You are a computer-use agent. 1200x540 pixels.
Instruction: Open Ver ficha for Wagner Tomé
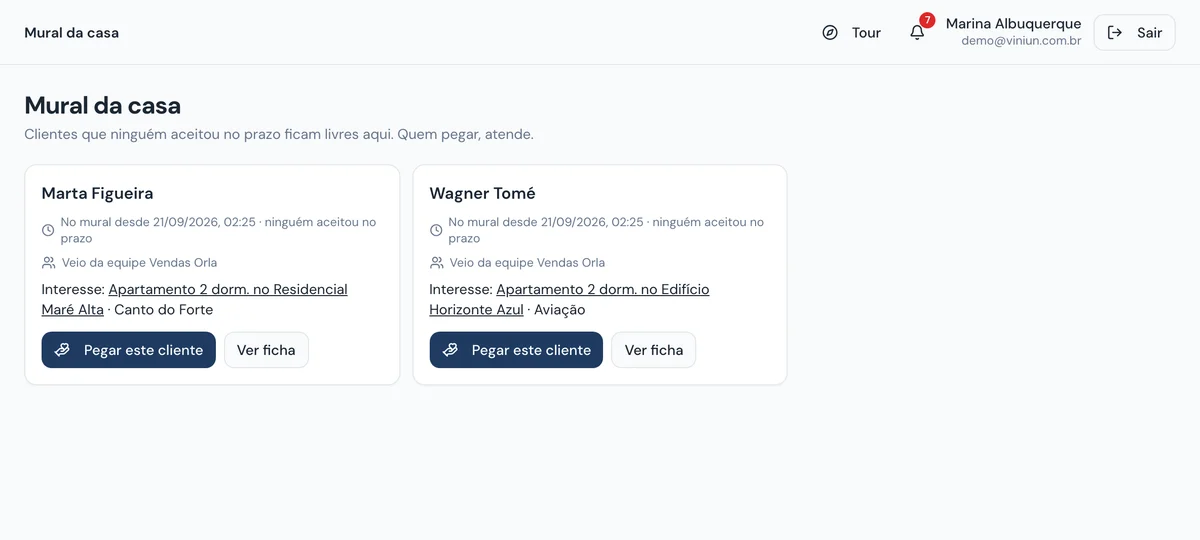click(x=654, y=350)
